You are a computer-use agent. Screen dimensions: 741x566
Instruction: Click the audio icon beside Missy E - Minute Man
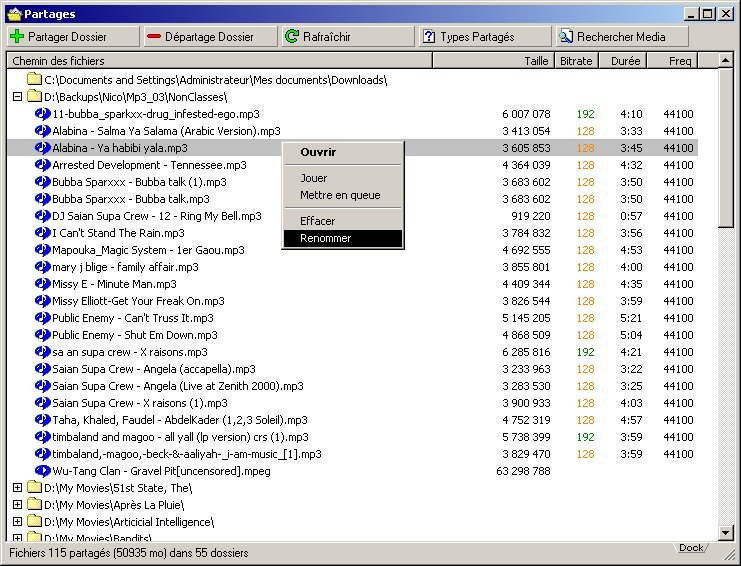tap(42, 284)
